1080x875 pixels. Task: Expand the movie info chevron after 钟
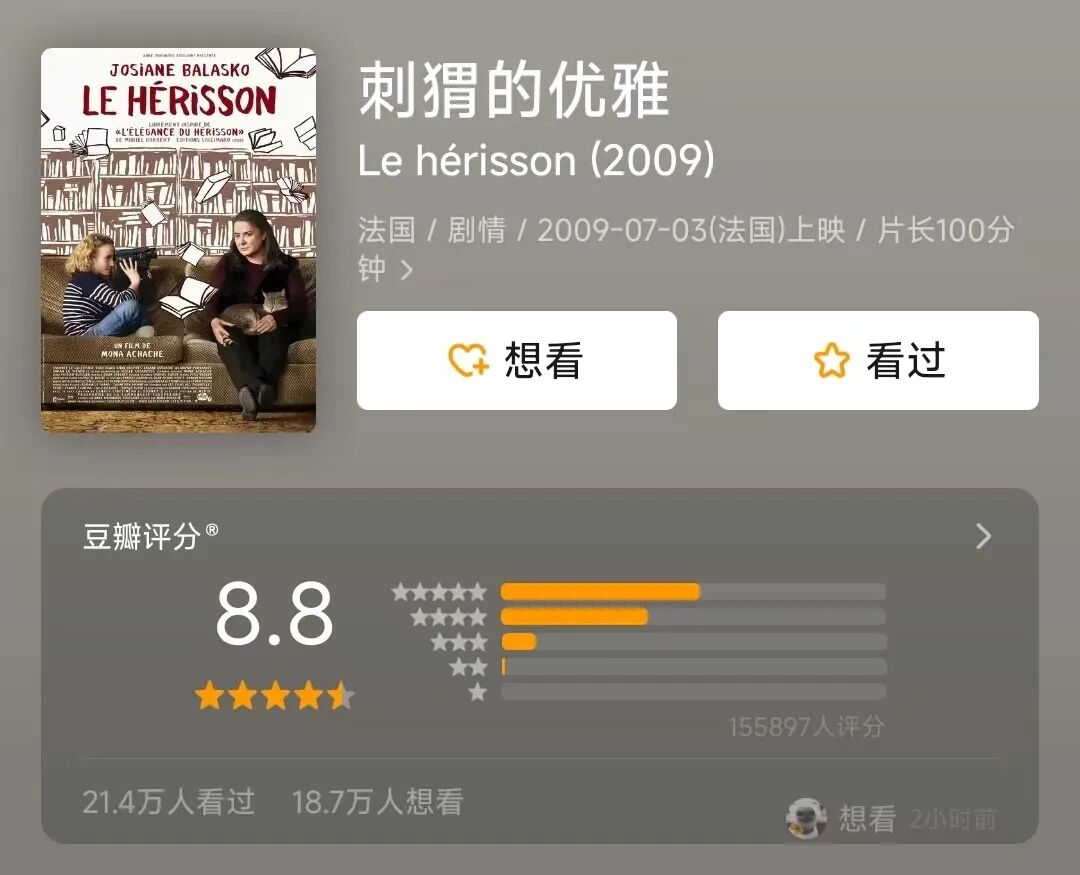click(406, 270)
